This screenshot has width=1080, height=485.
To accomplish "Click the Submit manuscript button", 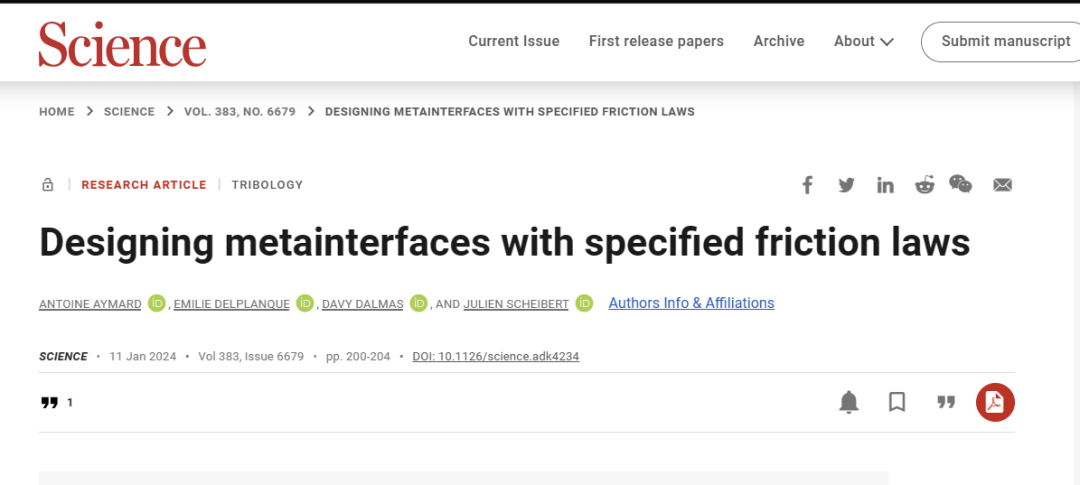I will point(1004,41).
